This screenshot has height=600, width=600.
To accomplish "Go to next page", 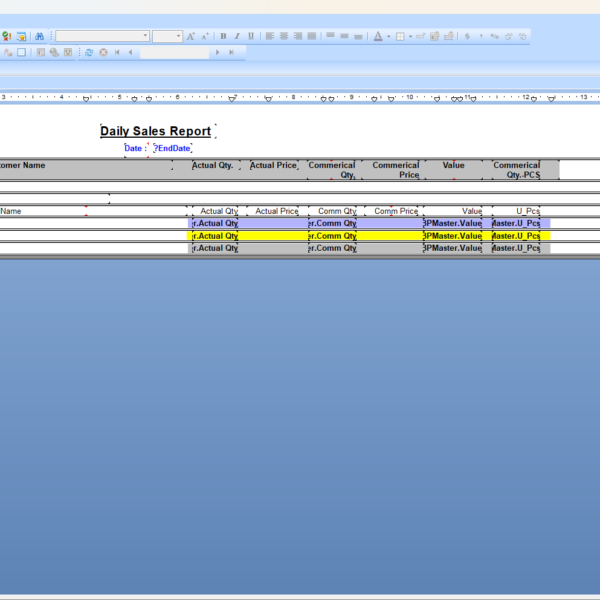I will [x=217, y=52].
